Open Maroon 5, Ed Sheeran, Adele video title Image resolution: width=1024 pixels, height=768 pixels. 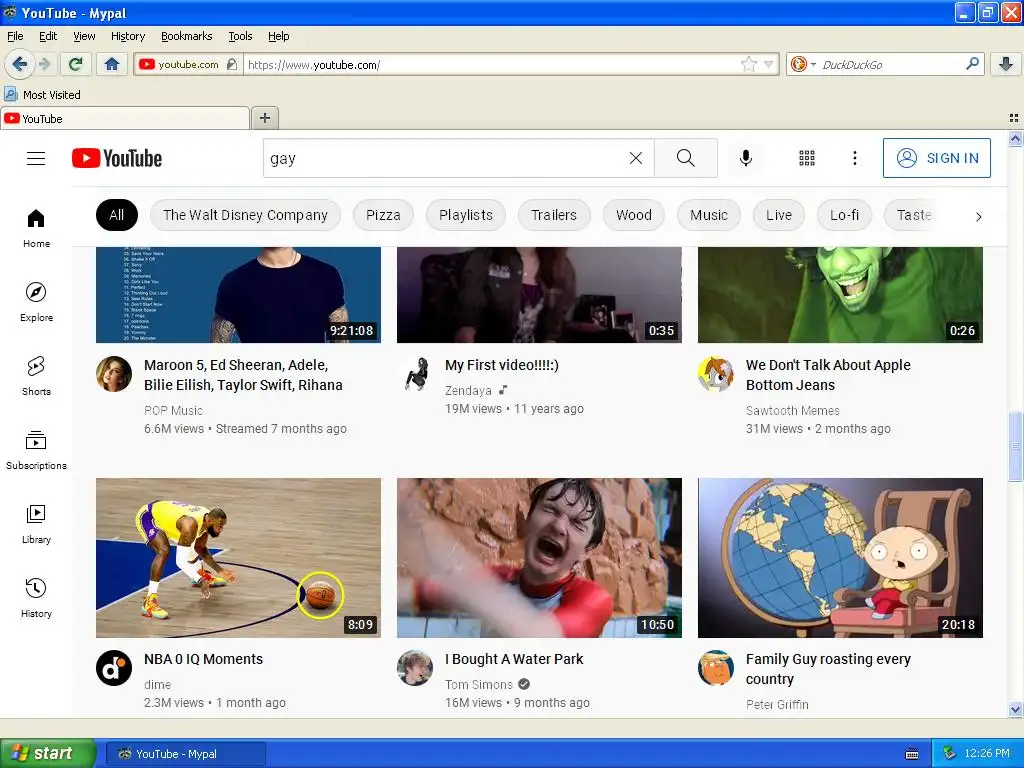243,375
